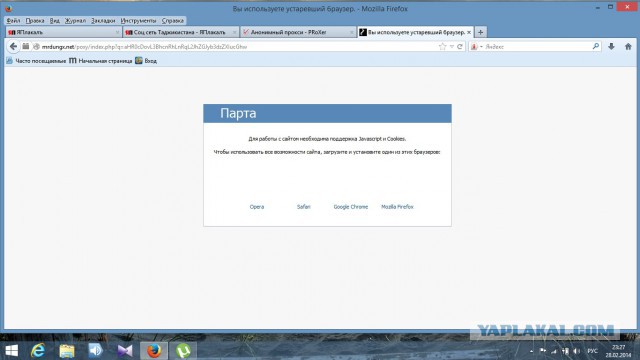This screenshot has width=640, height=360.
Task: Switch input language РУС indicator
Action: tap(593, 351)
